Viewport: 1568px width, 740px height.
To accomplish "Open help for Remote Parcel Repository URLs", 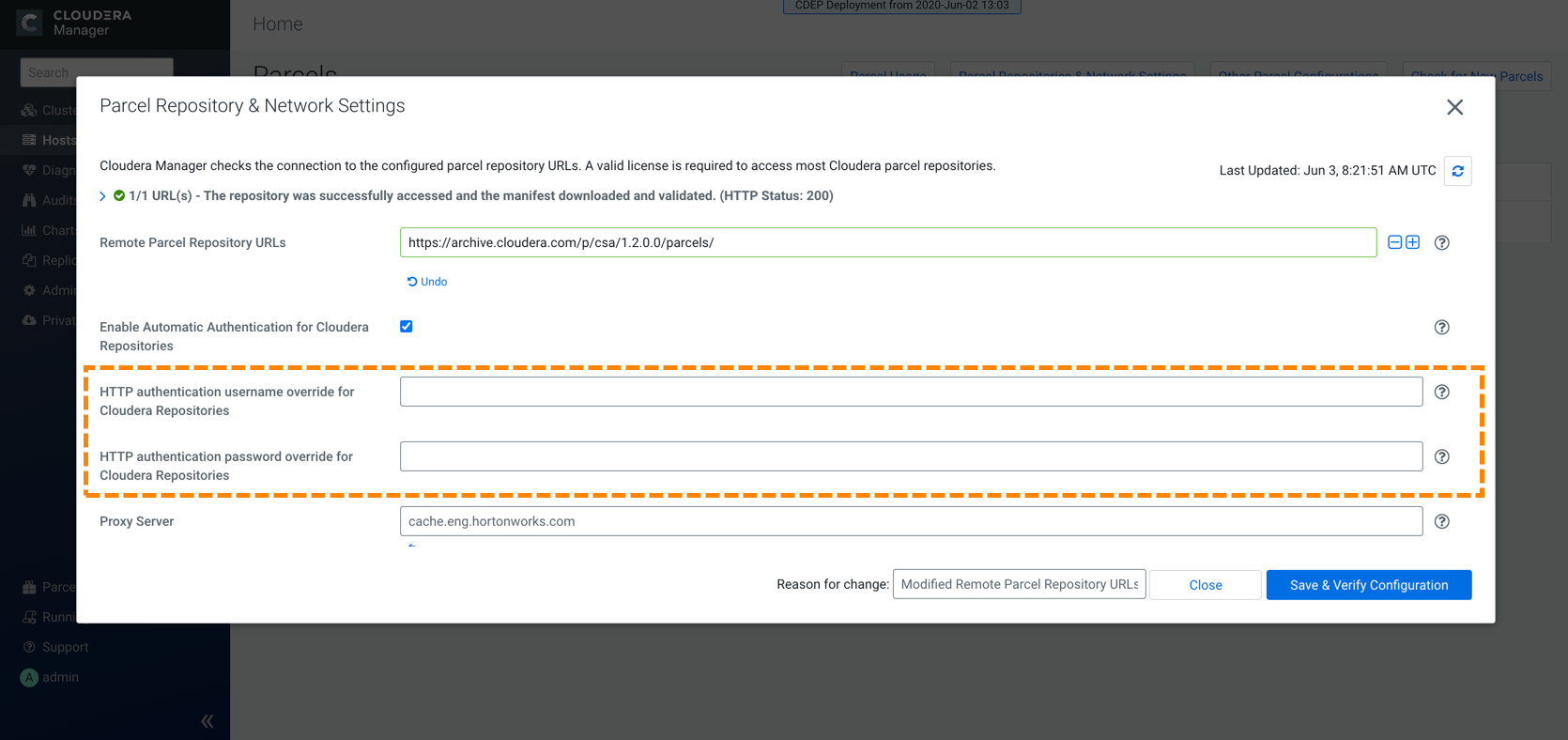I will (x=1442, y=243).
